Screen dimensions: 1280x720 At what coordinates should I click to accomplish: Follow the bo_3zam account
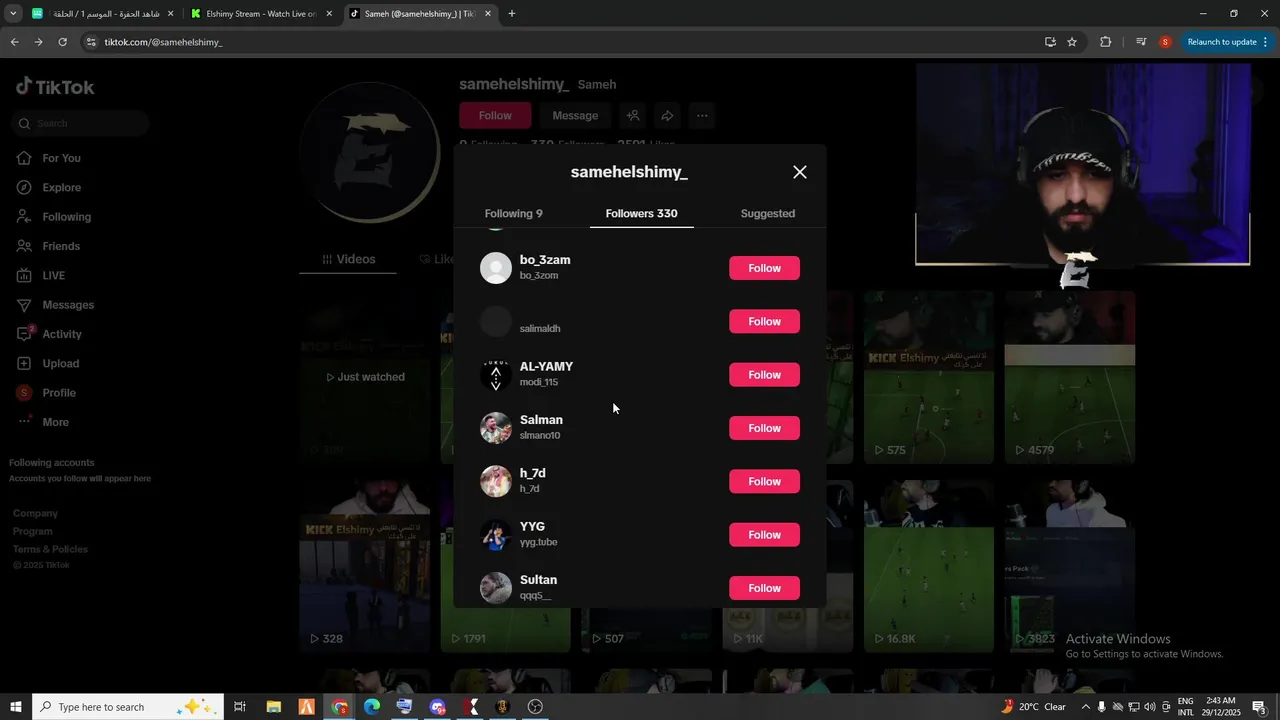click(764, 268)
